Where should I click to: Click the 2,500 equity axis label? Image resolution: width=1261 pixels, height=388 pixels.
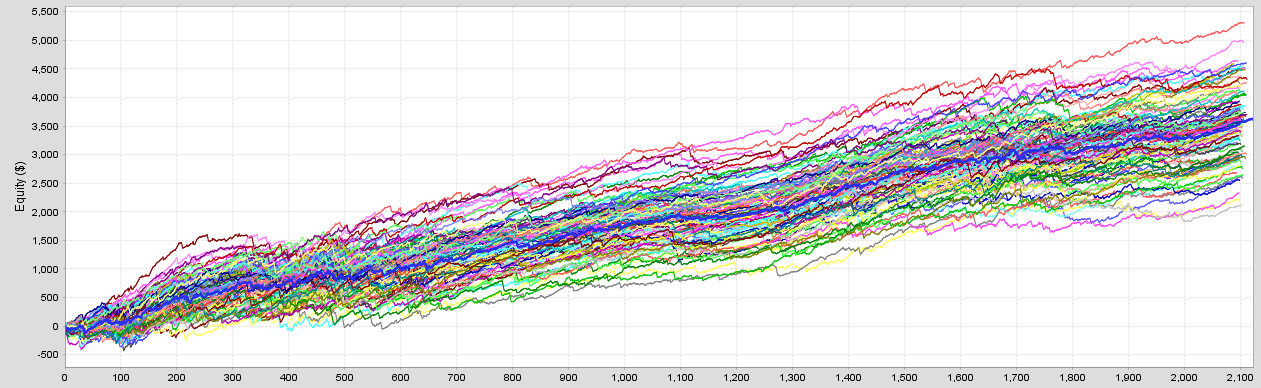[x=46, y=183]
